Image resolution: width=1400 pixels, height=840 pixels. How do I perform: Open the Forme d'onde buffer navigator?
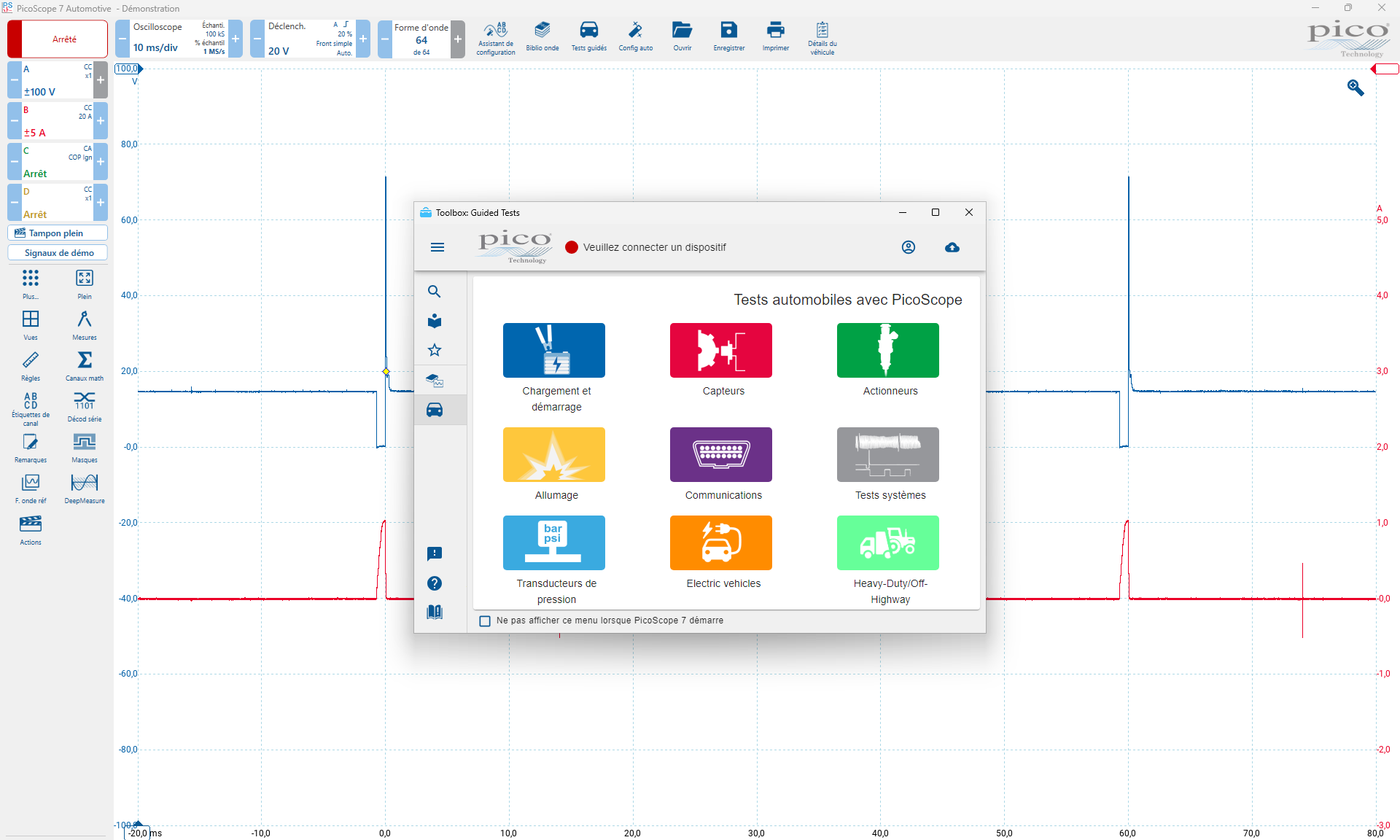[x=421, y=39]
